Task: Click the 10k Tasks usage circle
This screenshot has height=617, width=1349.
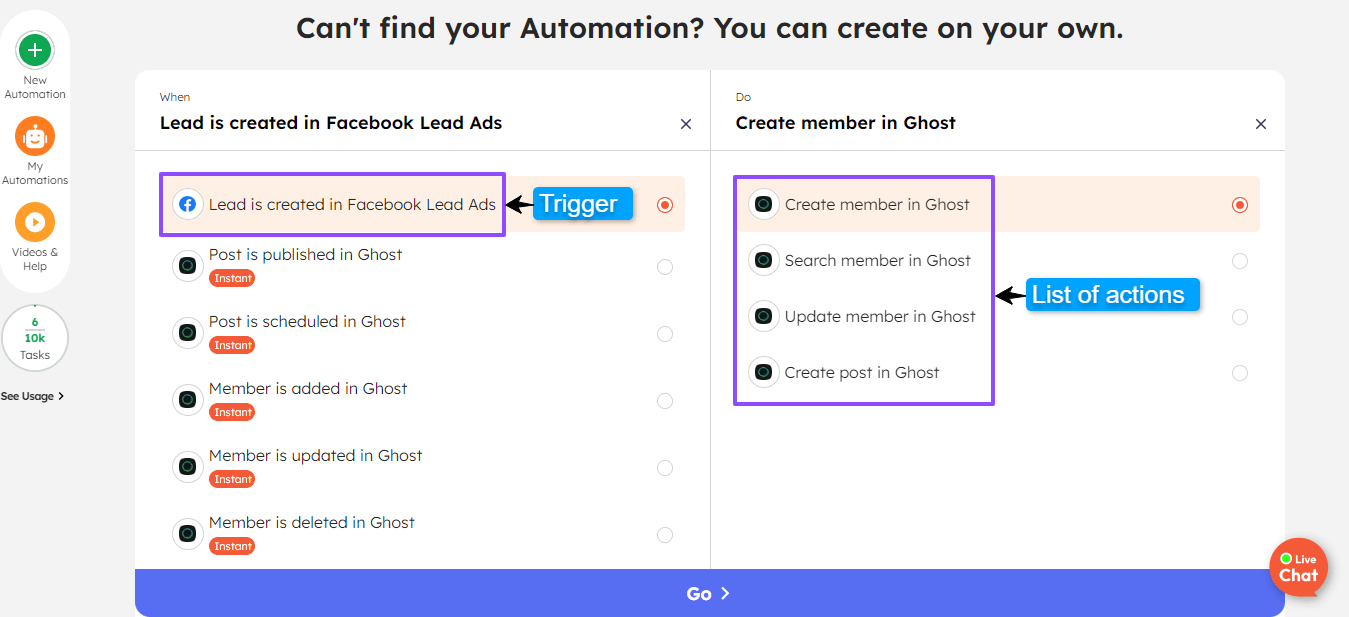Action: click(x=35, y=337)
